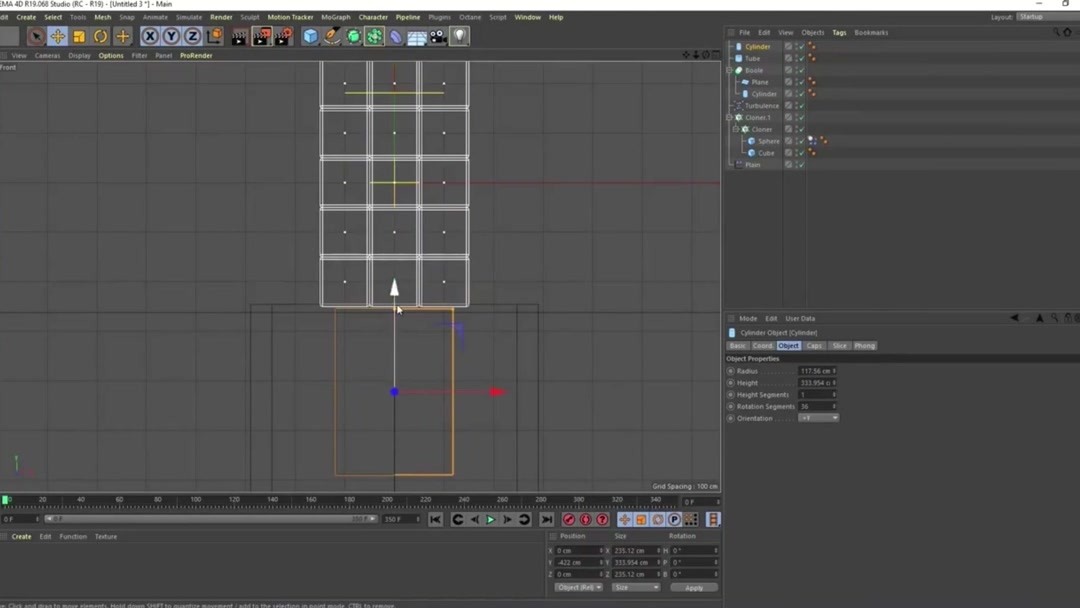Screen dimensions: 1080x608
Task: Select the Scale tool
Action: 79,37
